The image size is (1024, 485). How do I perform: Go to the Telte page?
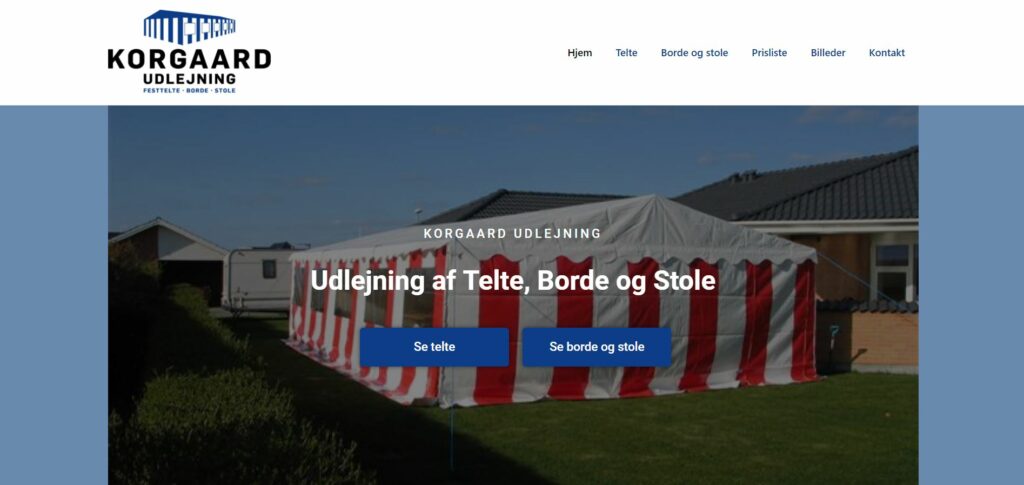[626, 53]
